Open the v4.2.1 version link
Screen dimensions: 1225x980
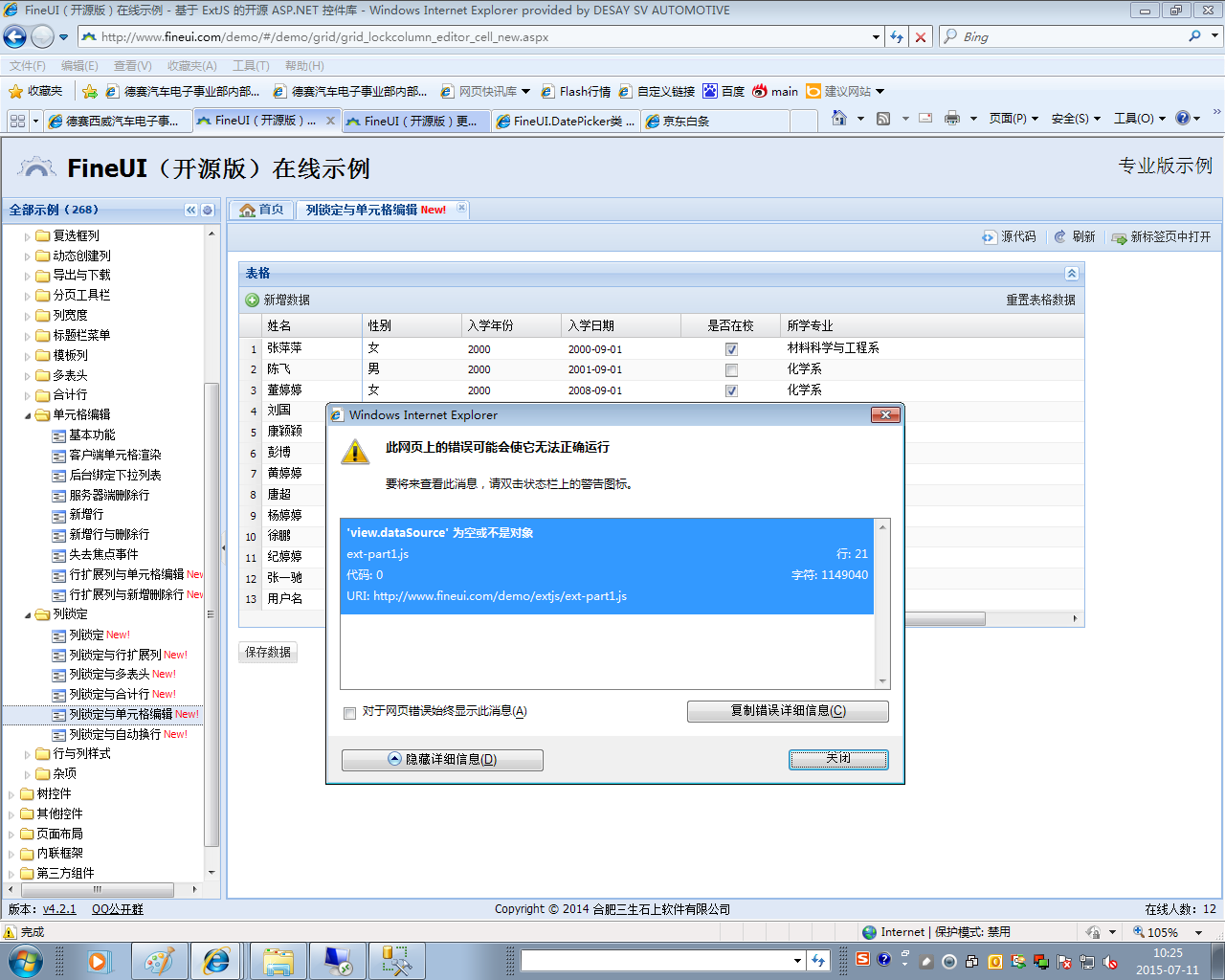point(59,909)
